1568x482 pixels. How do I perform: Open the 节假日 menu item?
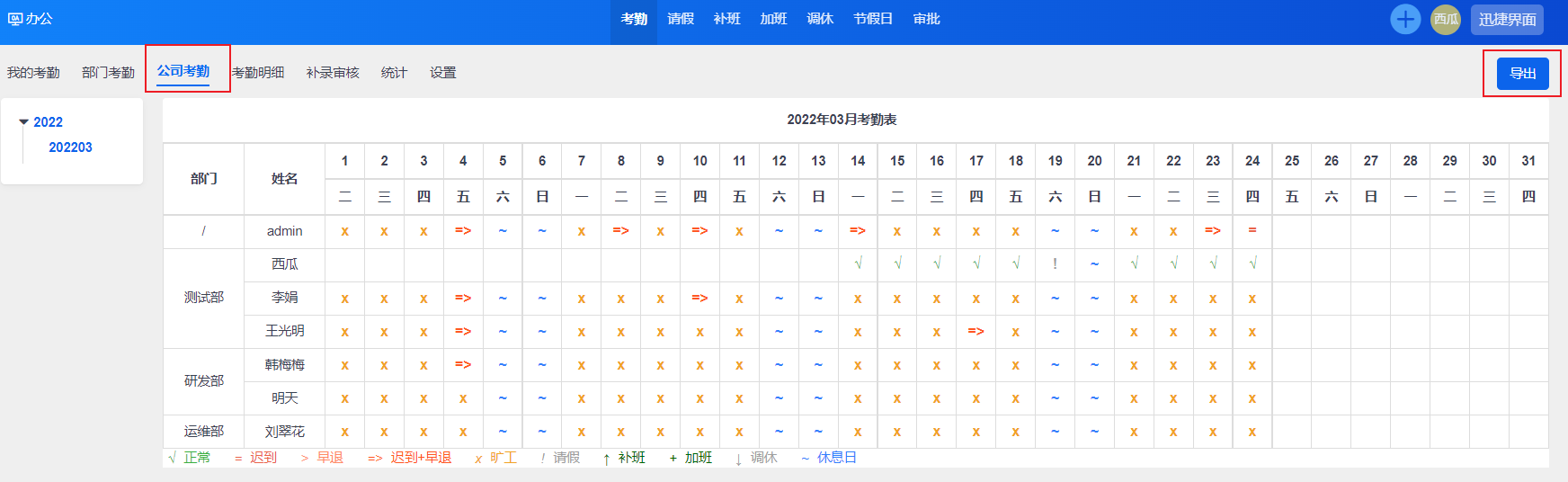pyautogui.click(x=873, y=19)
